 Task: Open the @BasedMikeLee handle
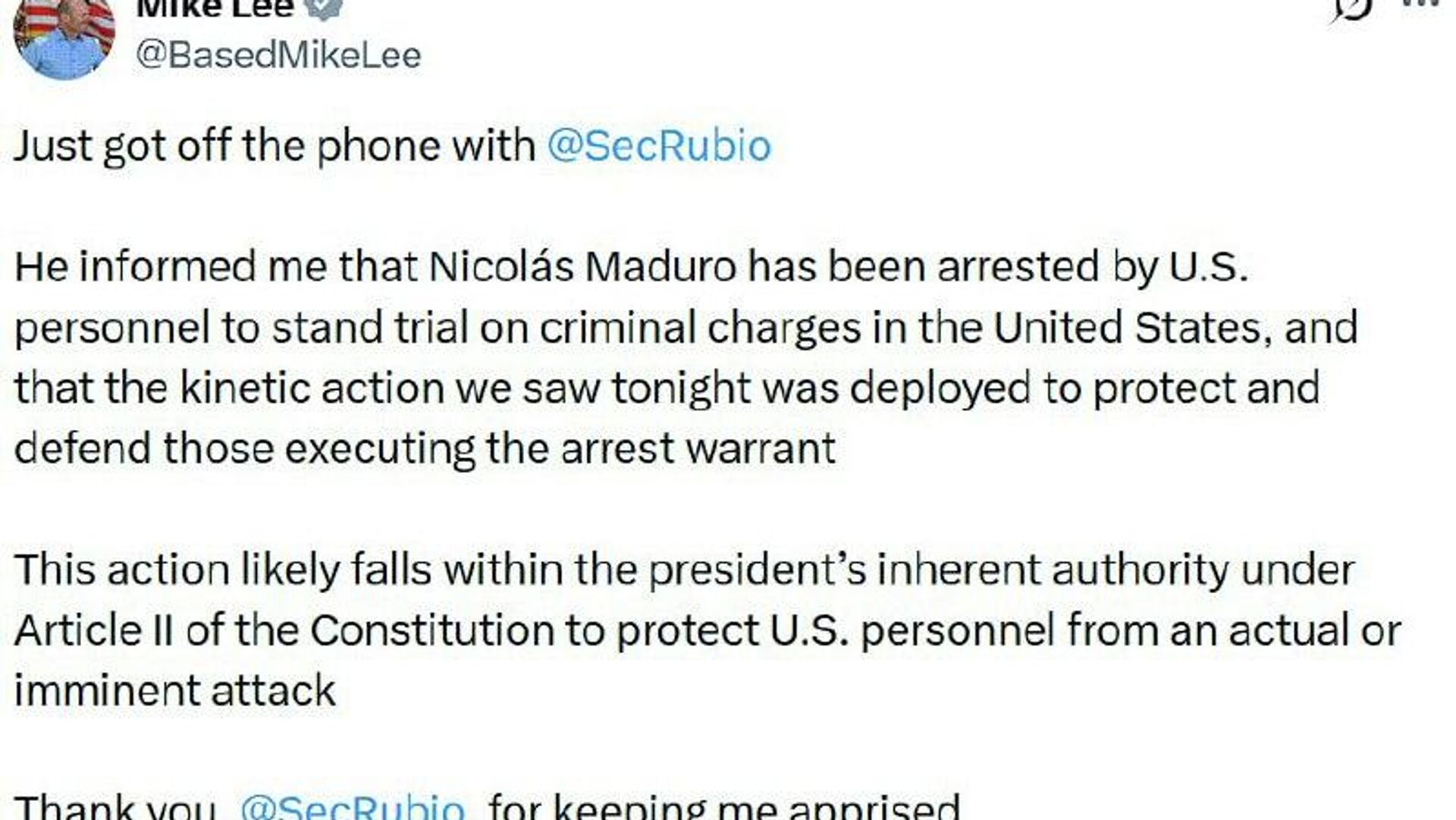coord(278,56)
